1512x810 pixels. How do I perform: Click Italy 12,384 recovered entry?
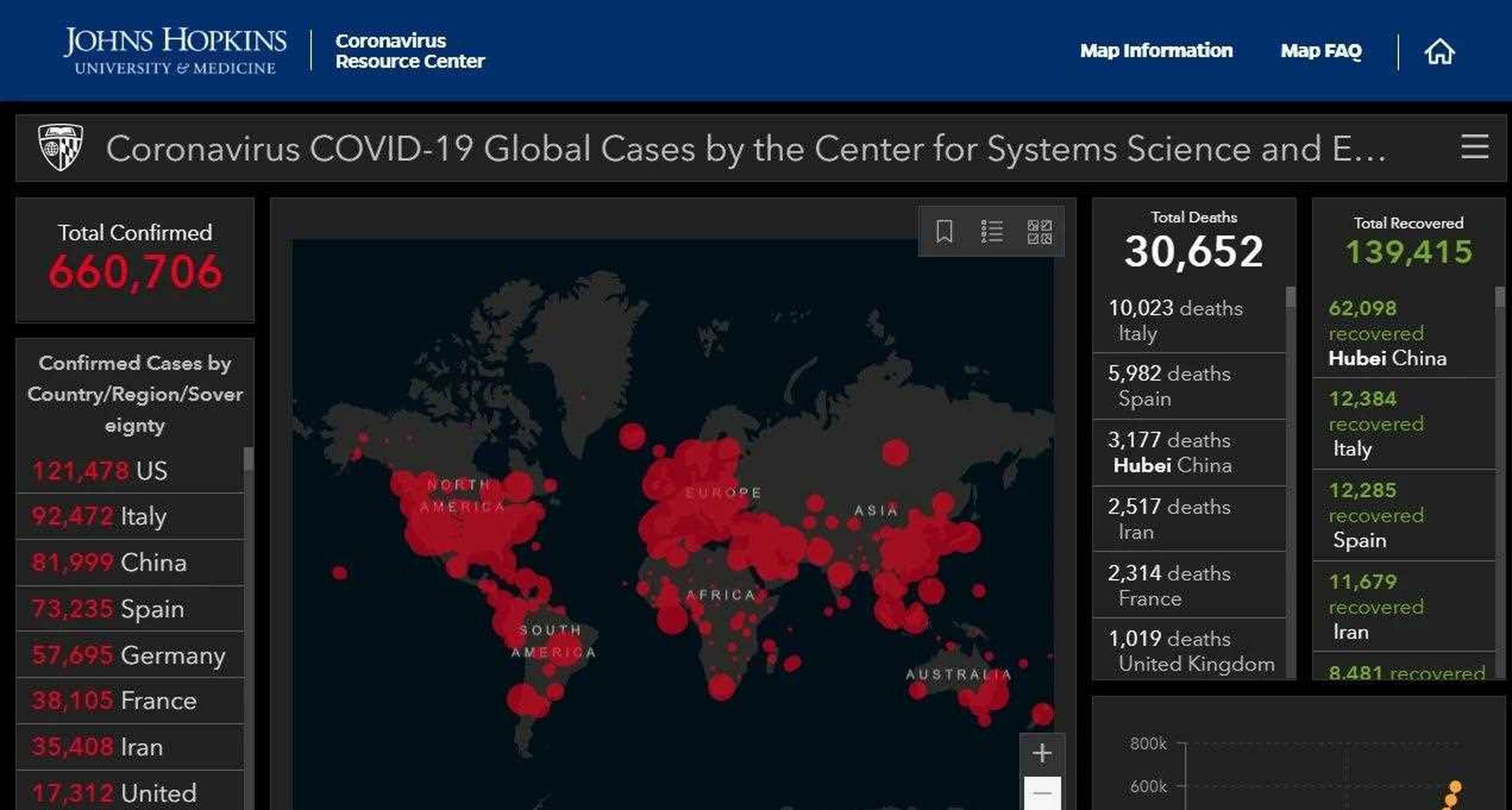[1404, 423]
